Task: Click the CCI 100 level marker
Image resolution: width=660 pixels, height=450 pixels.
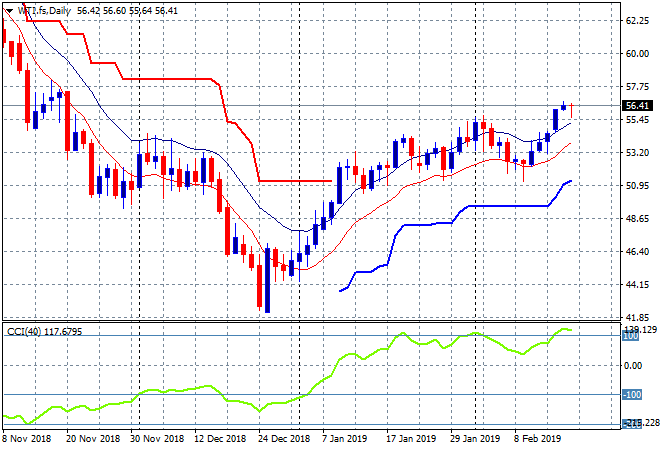Action: pos(631,336)
